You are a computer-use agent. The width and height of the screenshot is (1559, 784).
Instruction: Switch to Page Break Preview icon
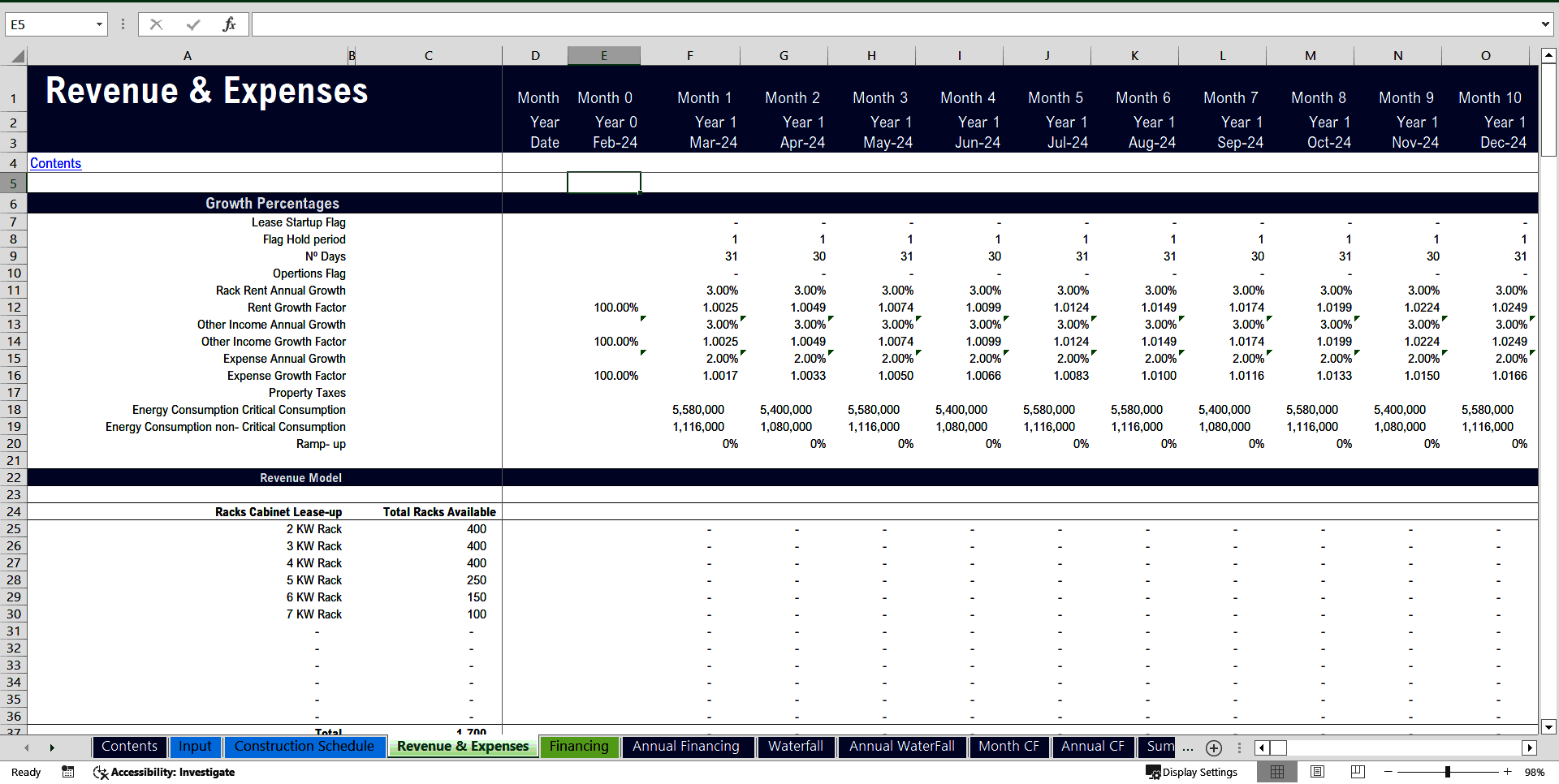[1358, 772]
